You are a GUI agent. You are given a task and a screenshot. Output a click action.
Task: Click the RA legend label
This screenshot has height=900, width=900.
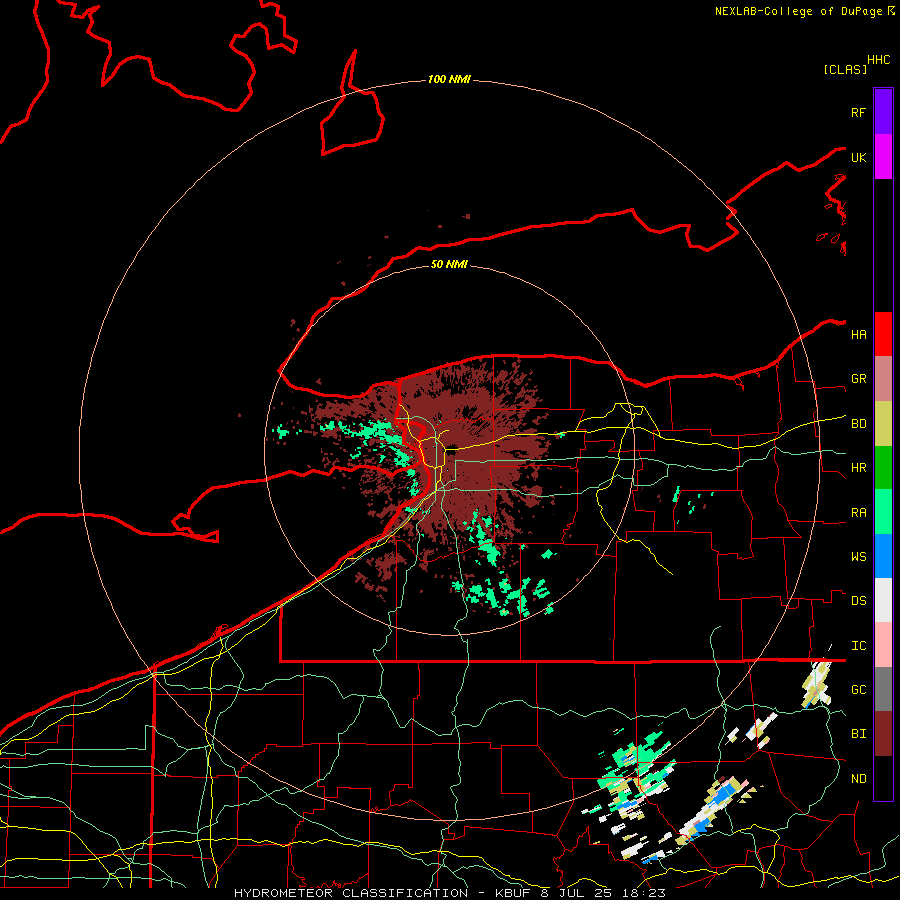coord(858,513)
